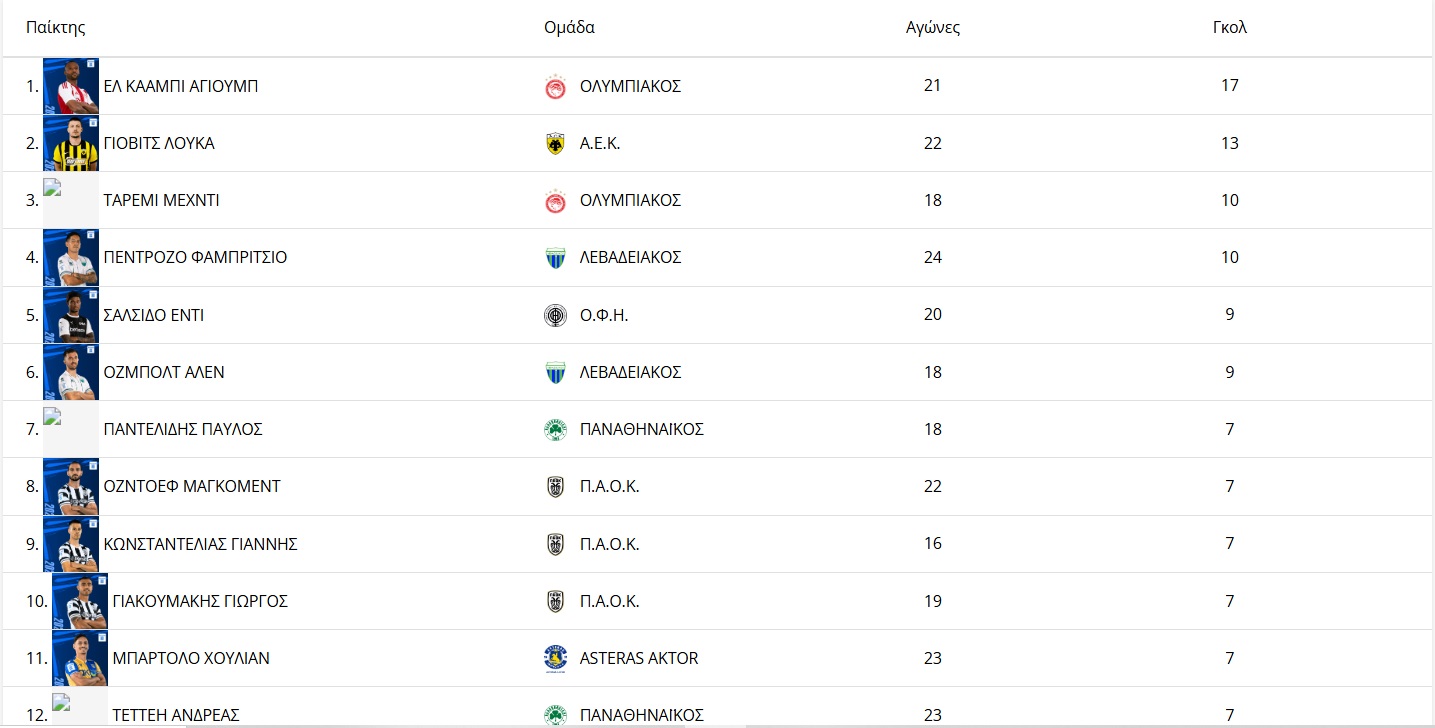This screenshot has height=728, width=1435.
Task: Click the A.E.K. team crest icon
Action: click(x=555, y=144)
